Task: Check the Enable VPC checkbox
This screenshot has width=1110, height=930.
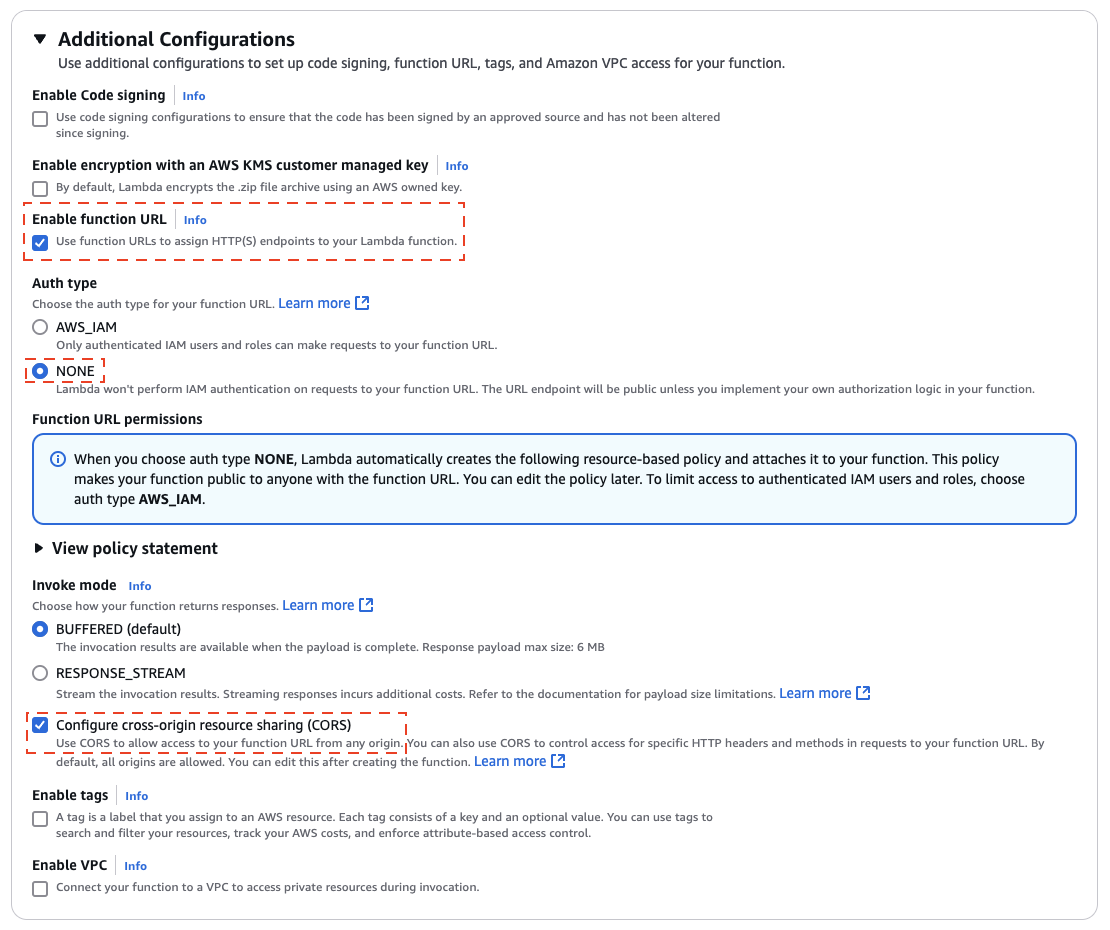Action: click(39, 888)
